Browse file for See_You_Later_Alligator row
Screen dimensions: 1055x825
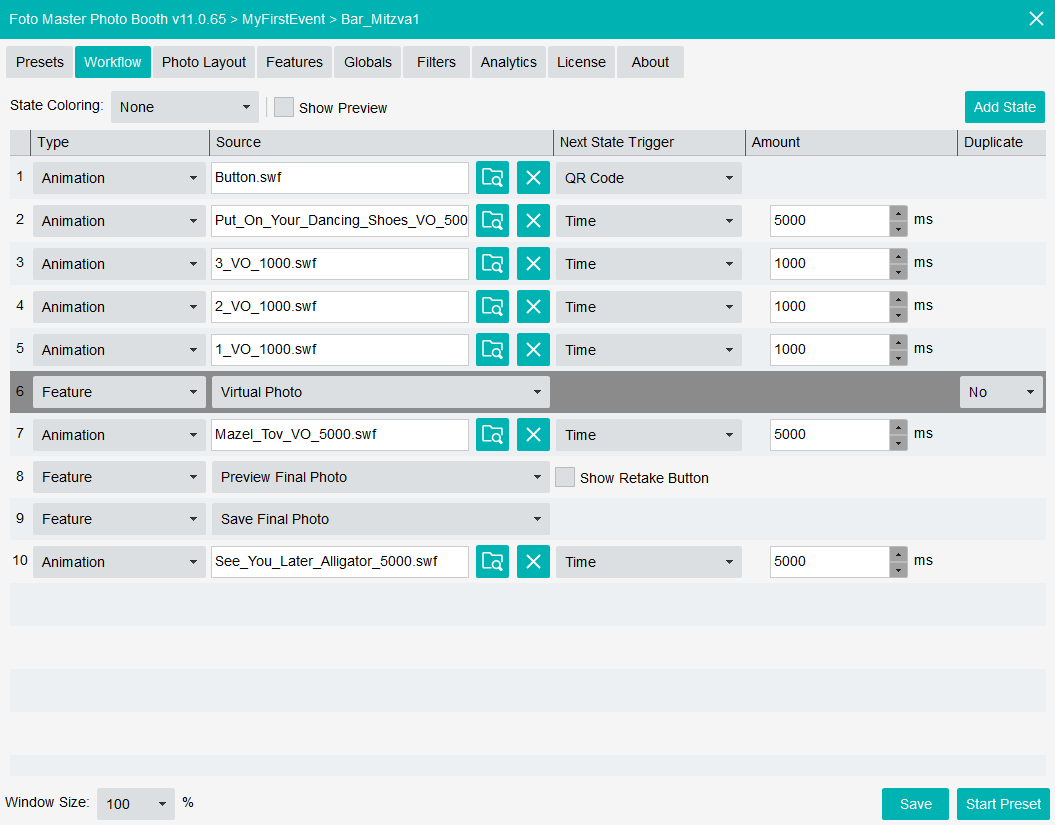click(492, 562)
